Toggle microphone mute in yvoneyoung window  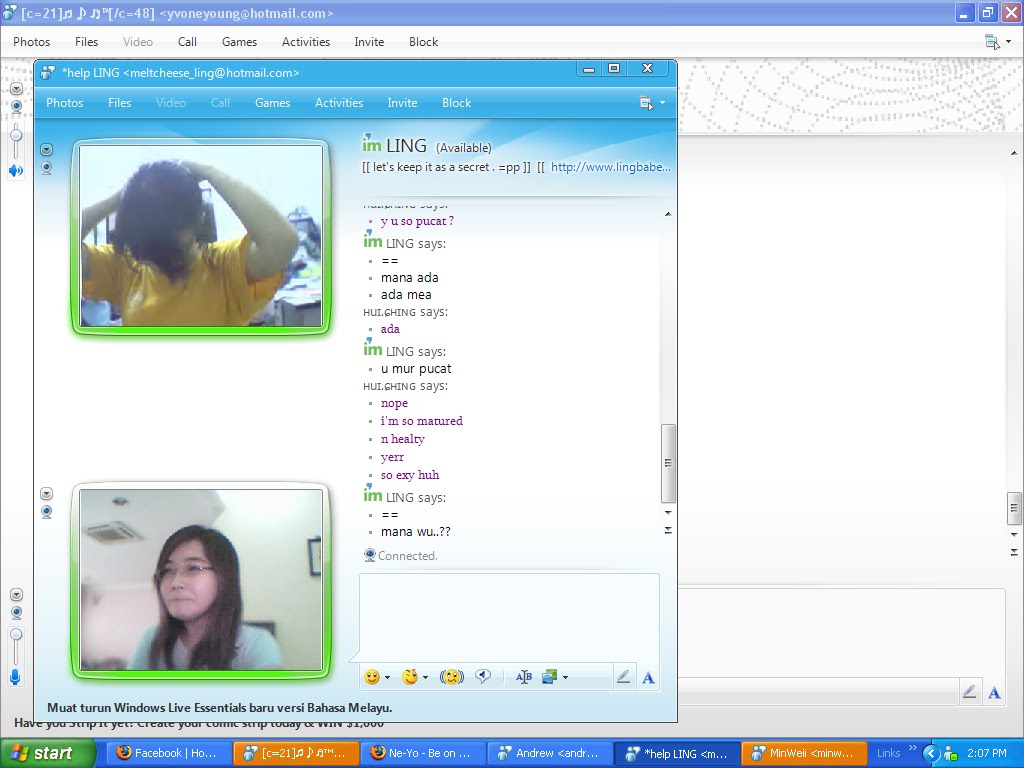click(x=15, y=677)
